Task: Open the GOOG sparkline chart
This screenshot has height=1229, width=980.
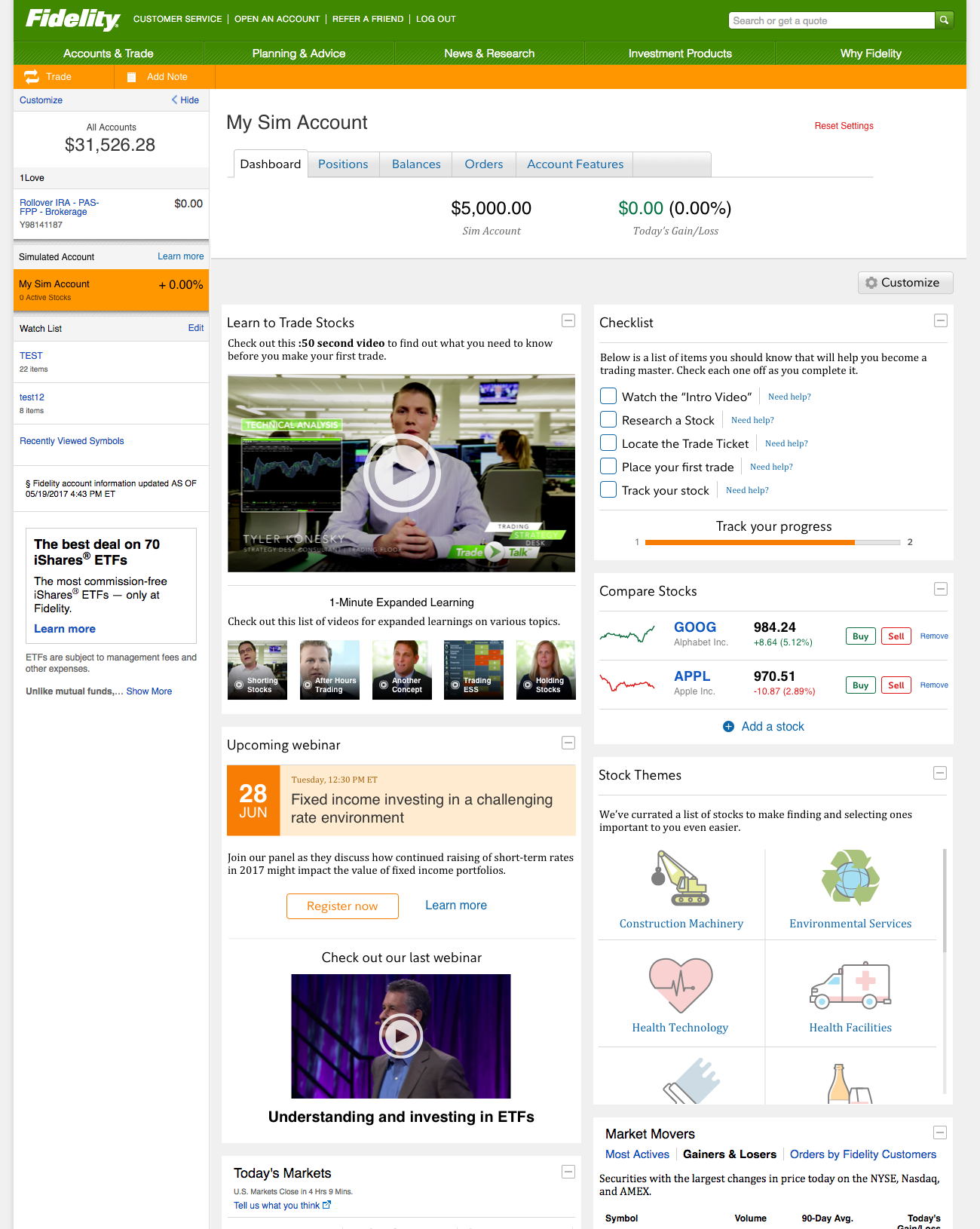Action: tap(627, 635)
